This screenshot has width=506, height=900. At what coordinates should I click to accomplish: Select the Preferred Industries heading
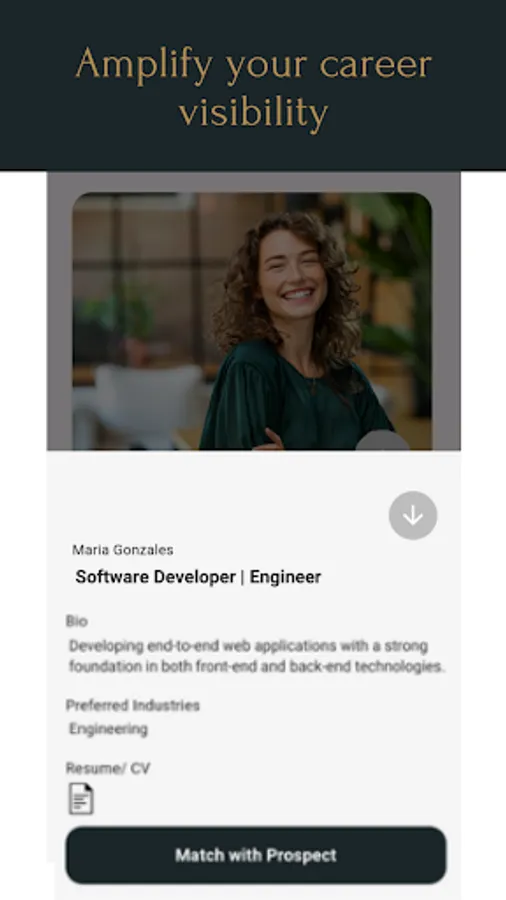133,705
